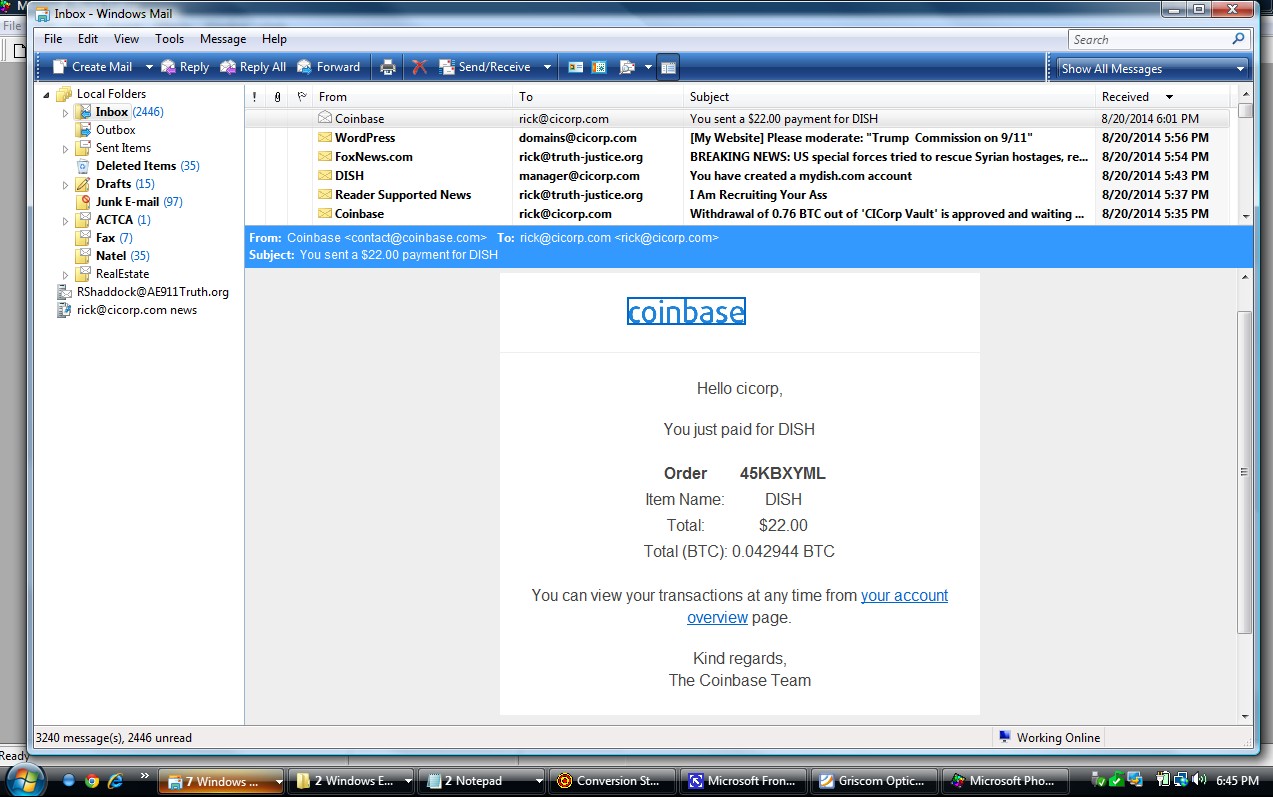Open the Tools menu

(x=169, y=39)
